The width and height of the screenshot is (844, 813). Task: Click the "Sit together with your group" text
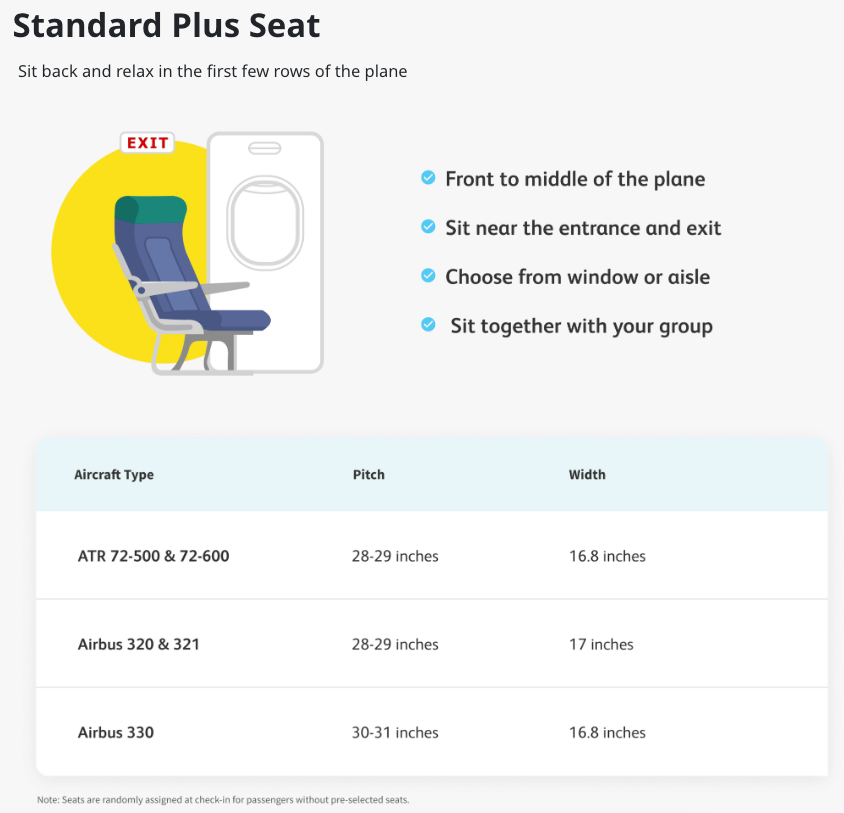581,326
